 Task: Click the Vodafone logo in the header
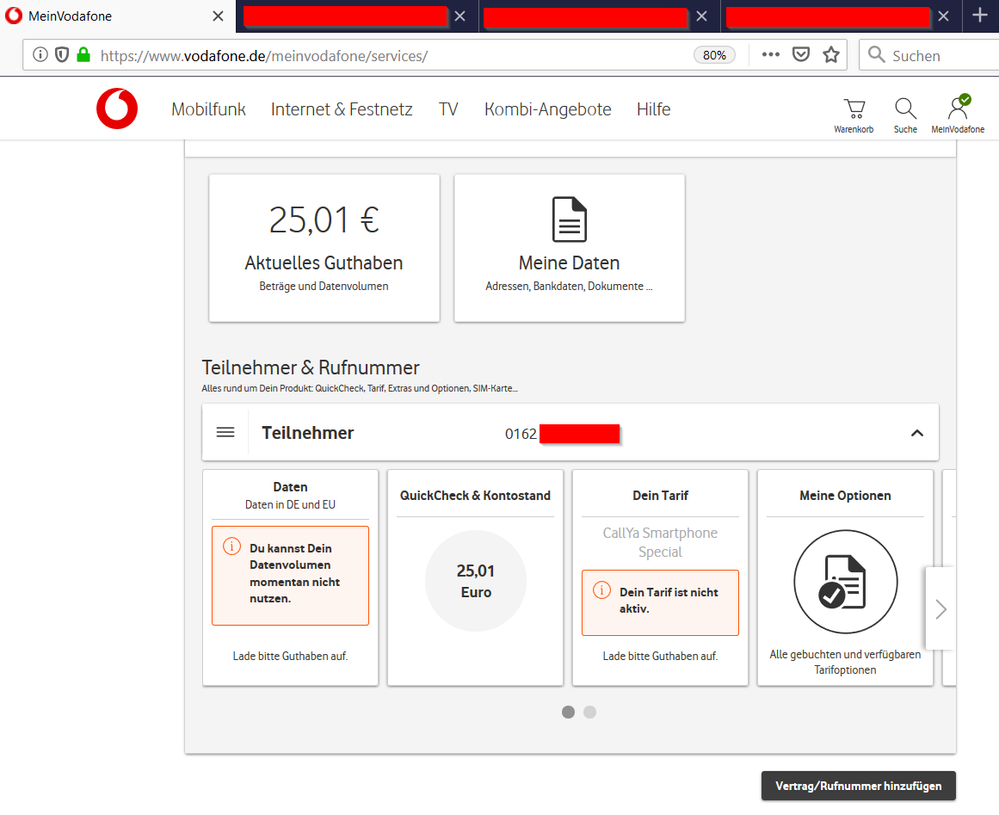click(117, 108)
